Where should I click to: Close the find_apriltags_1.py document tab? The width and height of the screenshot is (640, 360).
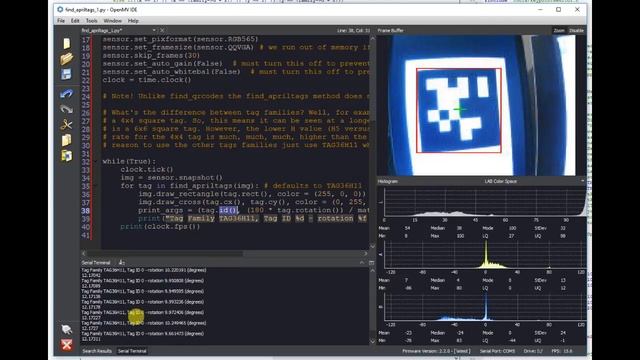(x=162, y=30)
